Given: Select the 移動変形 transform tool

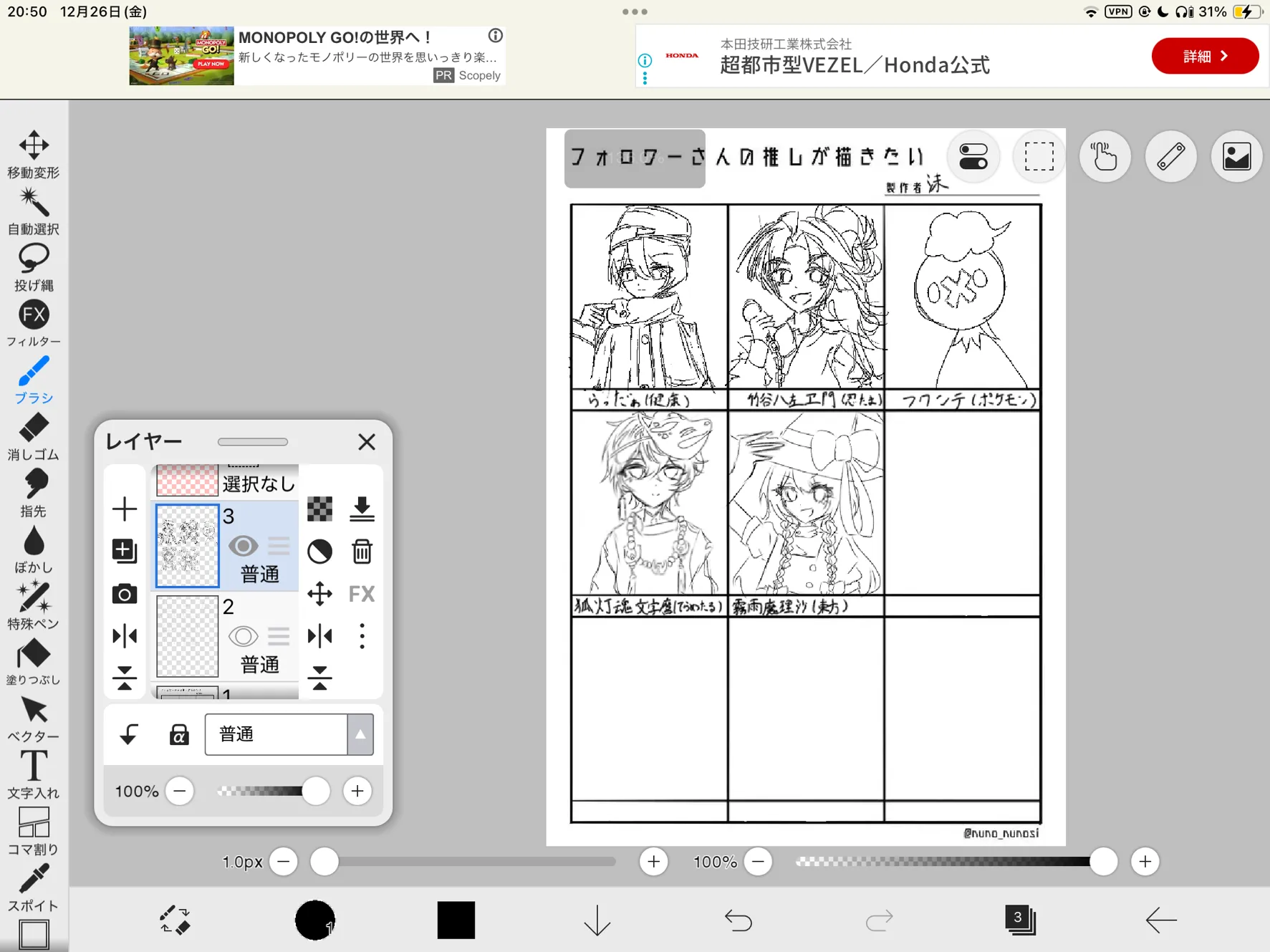Looking at the screenshot, I should tap(34, 154).
